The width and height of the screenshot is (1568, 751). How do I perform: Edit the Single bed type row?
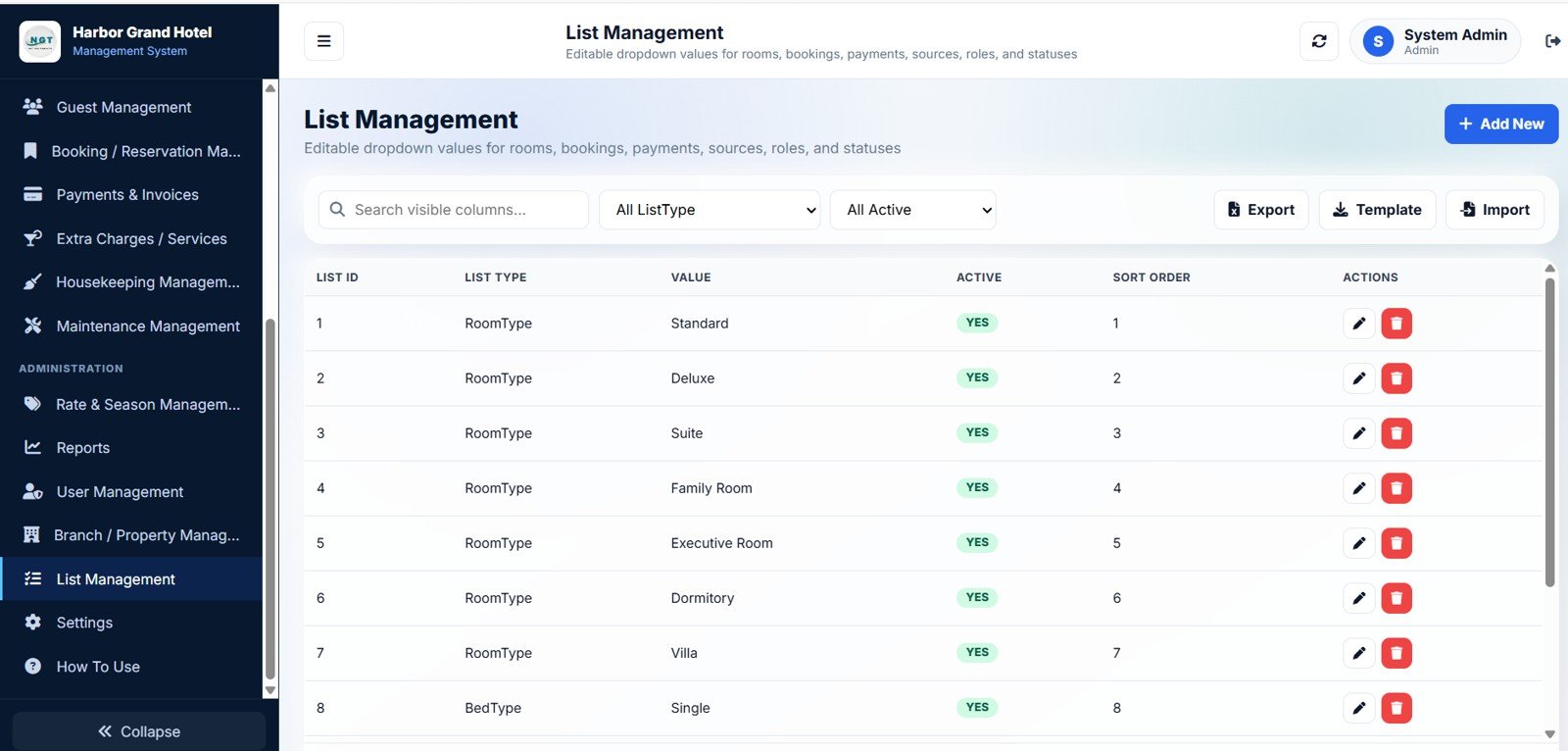coord(1358,708)
